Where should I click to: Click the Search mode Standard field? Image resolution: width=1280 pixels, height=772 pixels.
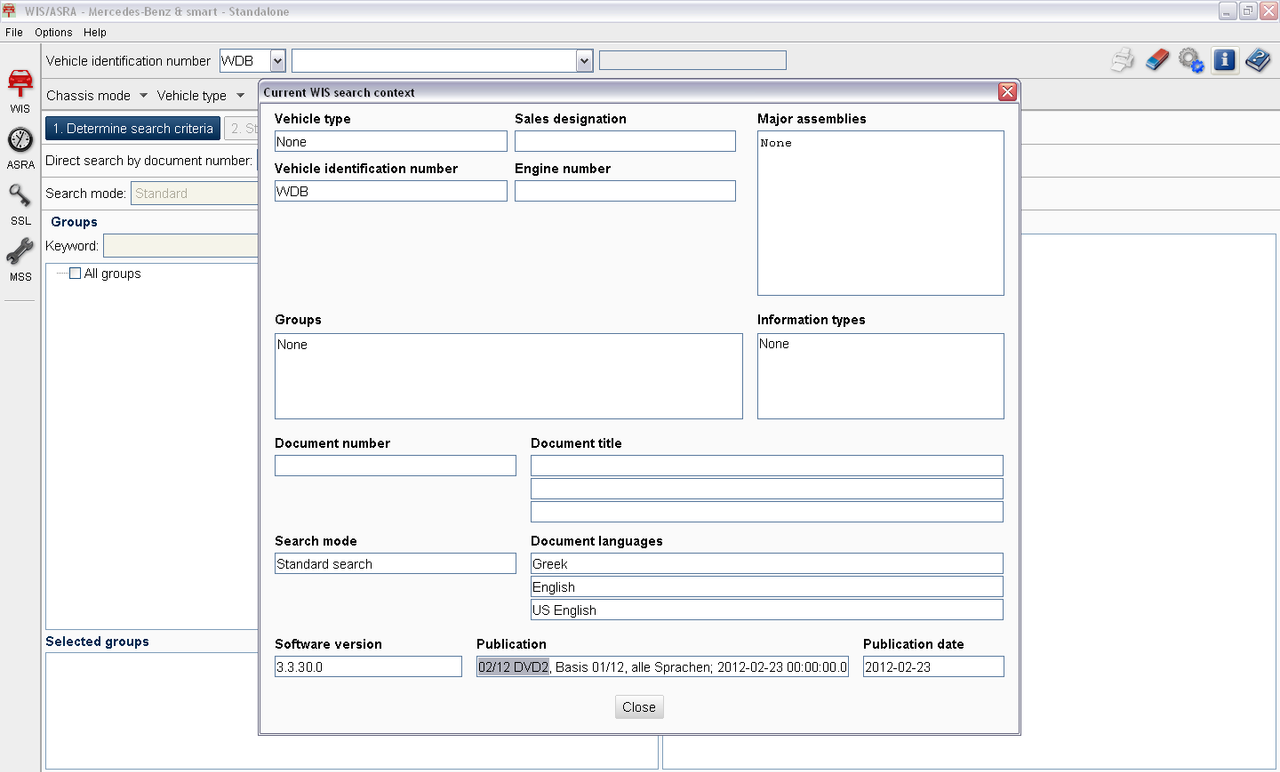tap(195, 193)
